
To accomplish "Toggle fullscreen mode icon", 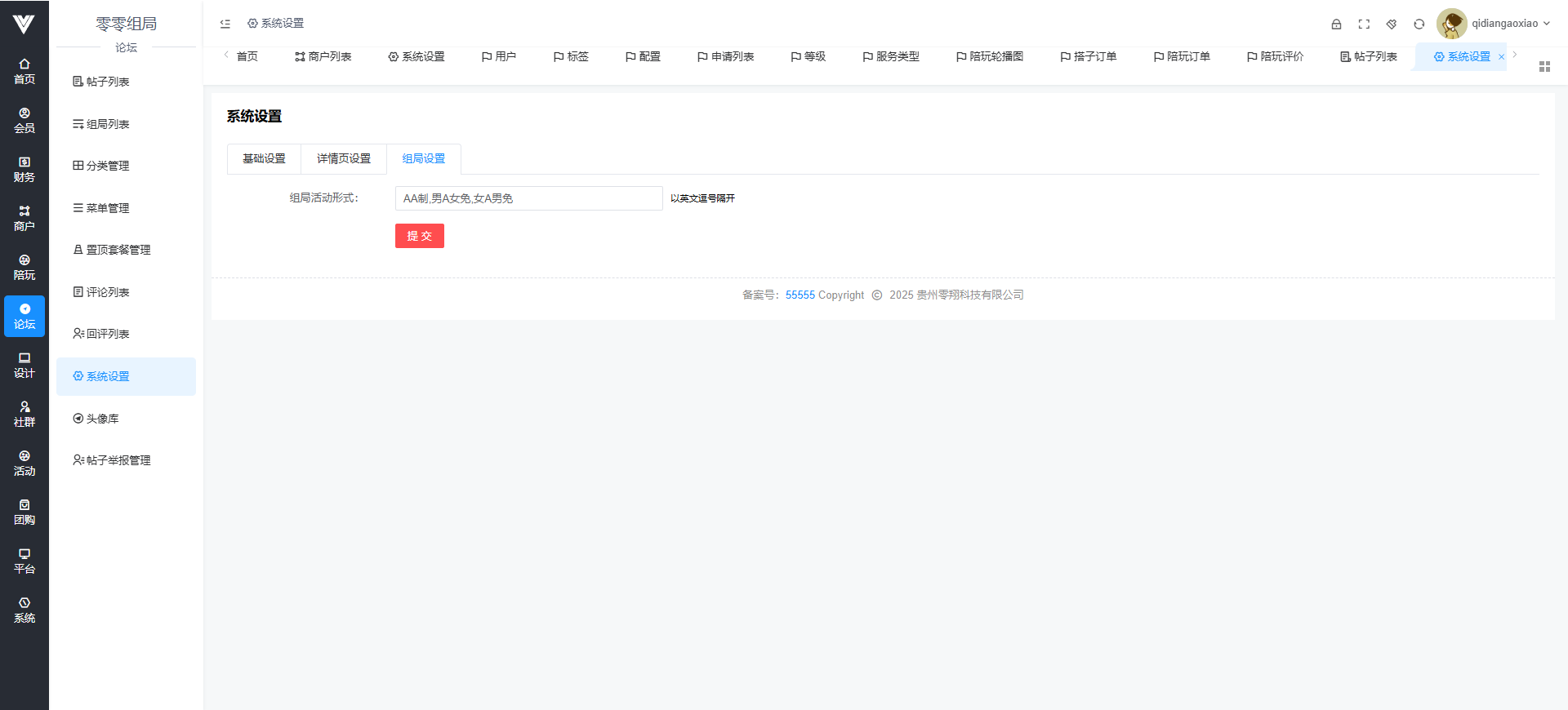I will [x=1364, y=24].
